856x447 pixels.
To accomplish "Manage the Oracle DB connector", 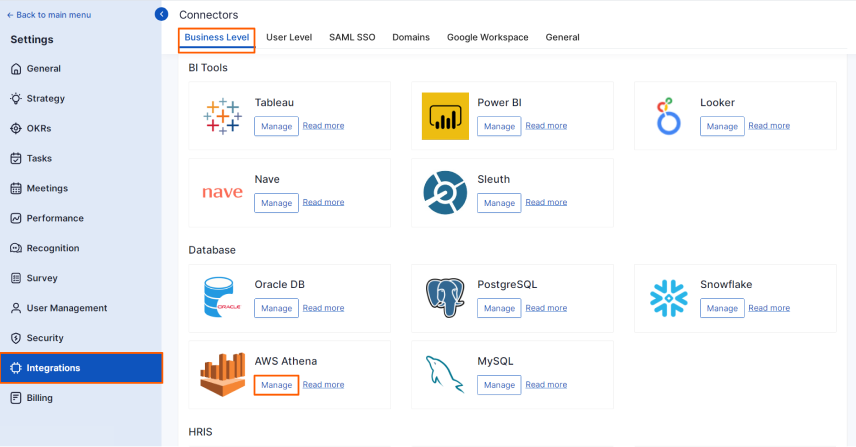I will point(276,308).
